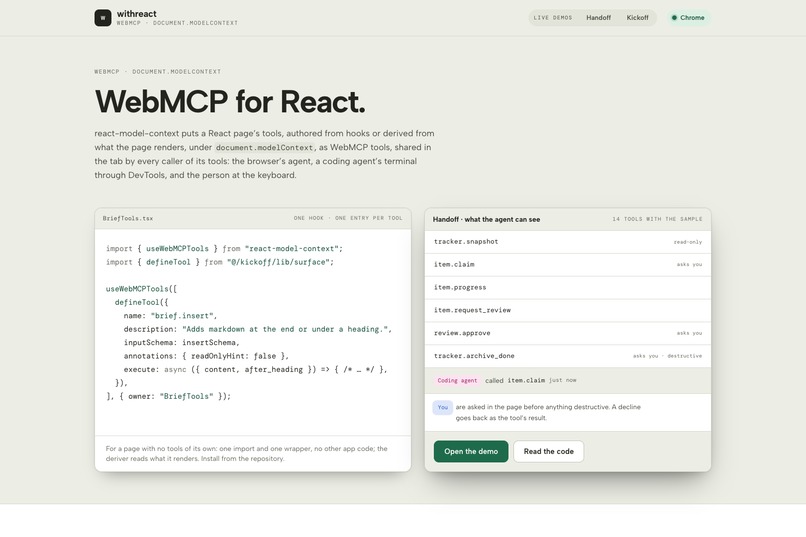This screenshot has width=806, height=537.
Task: Click the BriefTools.tsx file name
Action: point(127,218)
